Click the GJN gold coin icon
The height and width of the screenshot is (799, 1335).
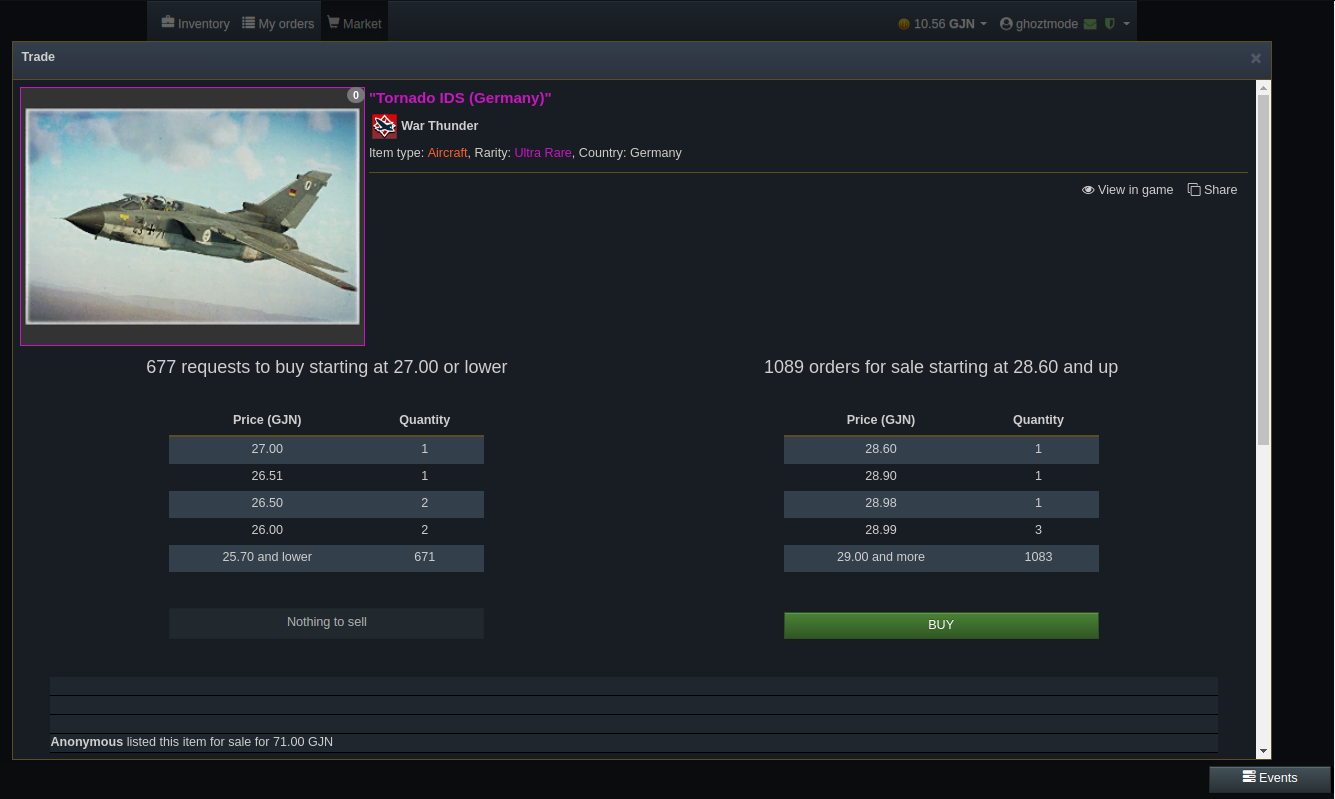(904, 24)
